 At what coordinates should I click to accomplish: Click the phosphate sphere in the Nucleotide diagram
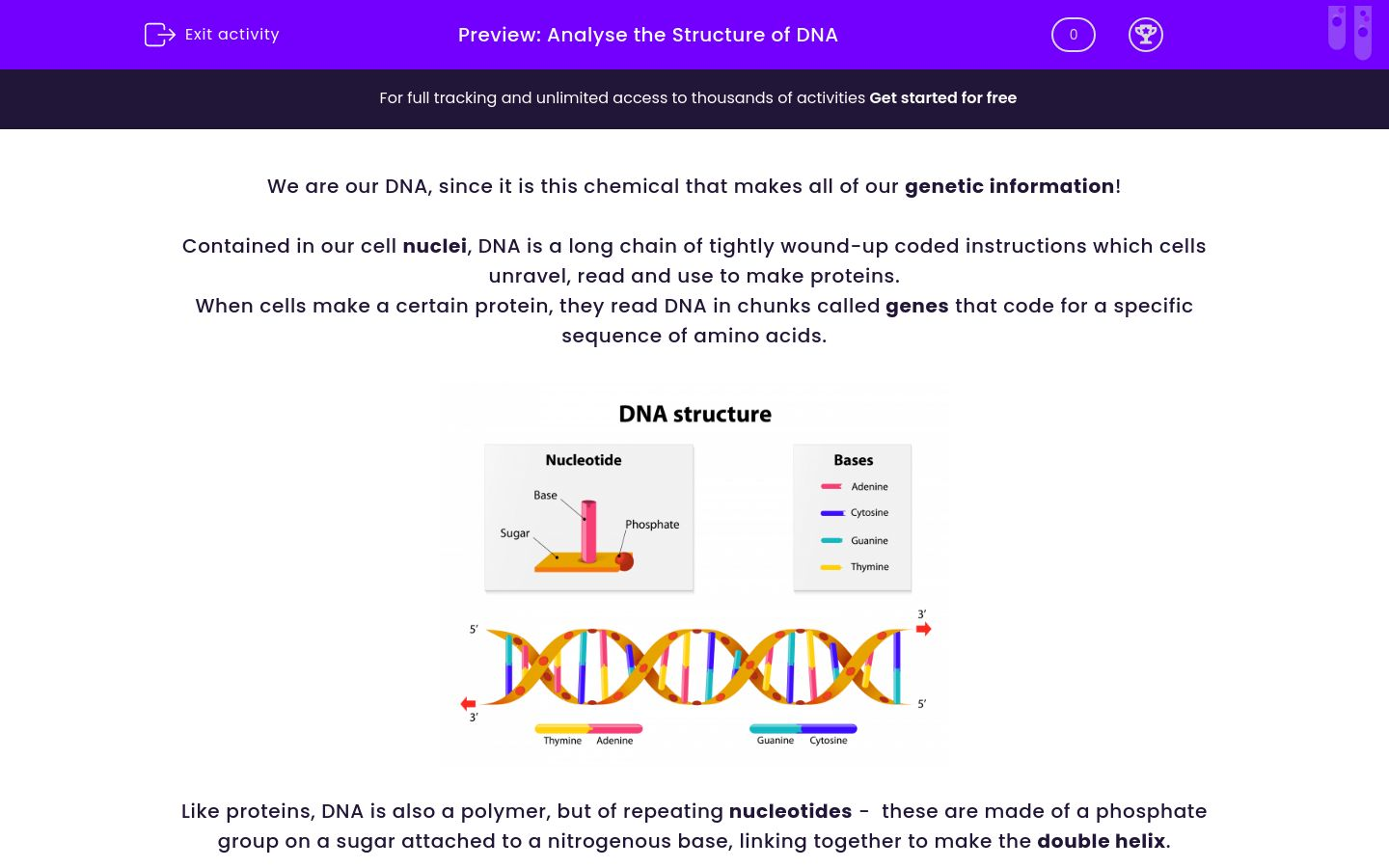(625, 562)
